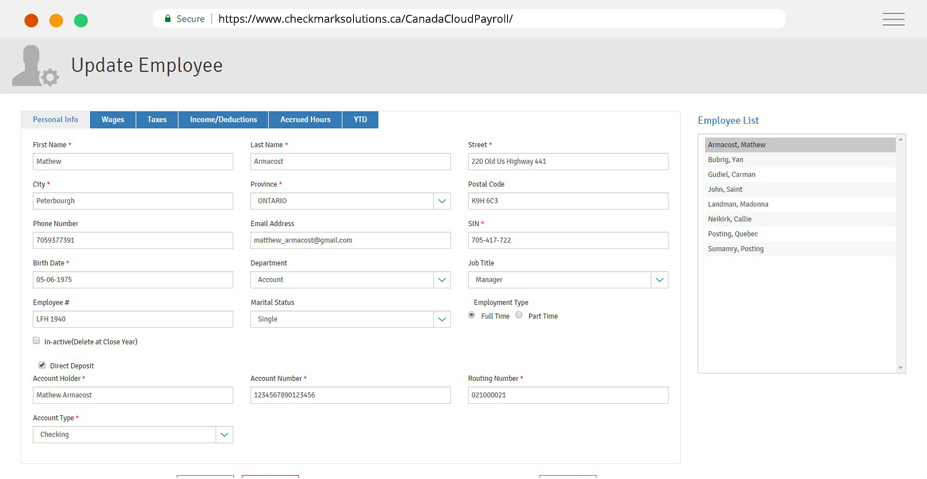Expand the Account Type dropdown
Image resolution: width=927 pixels, height=479 pixels.
click(x=224, y=435)
